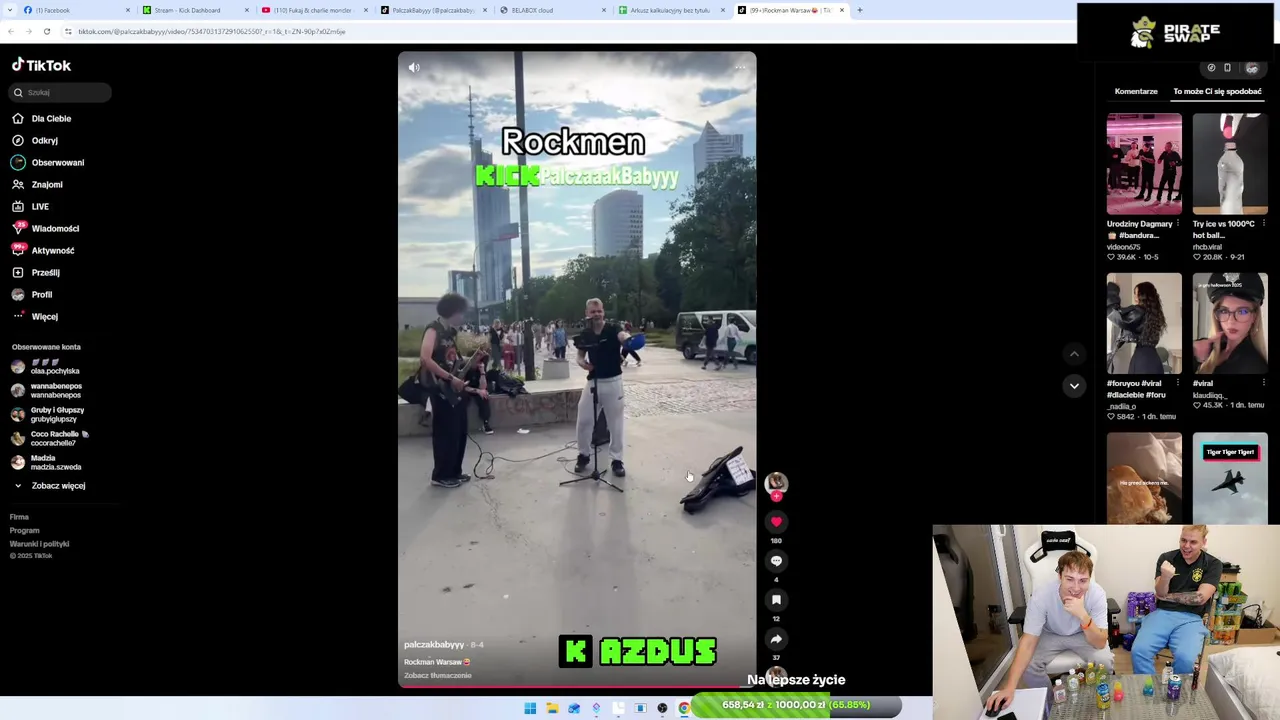Open followed account olaa.pochylska

click(47, 366)
